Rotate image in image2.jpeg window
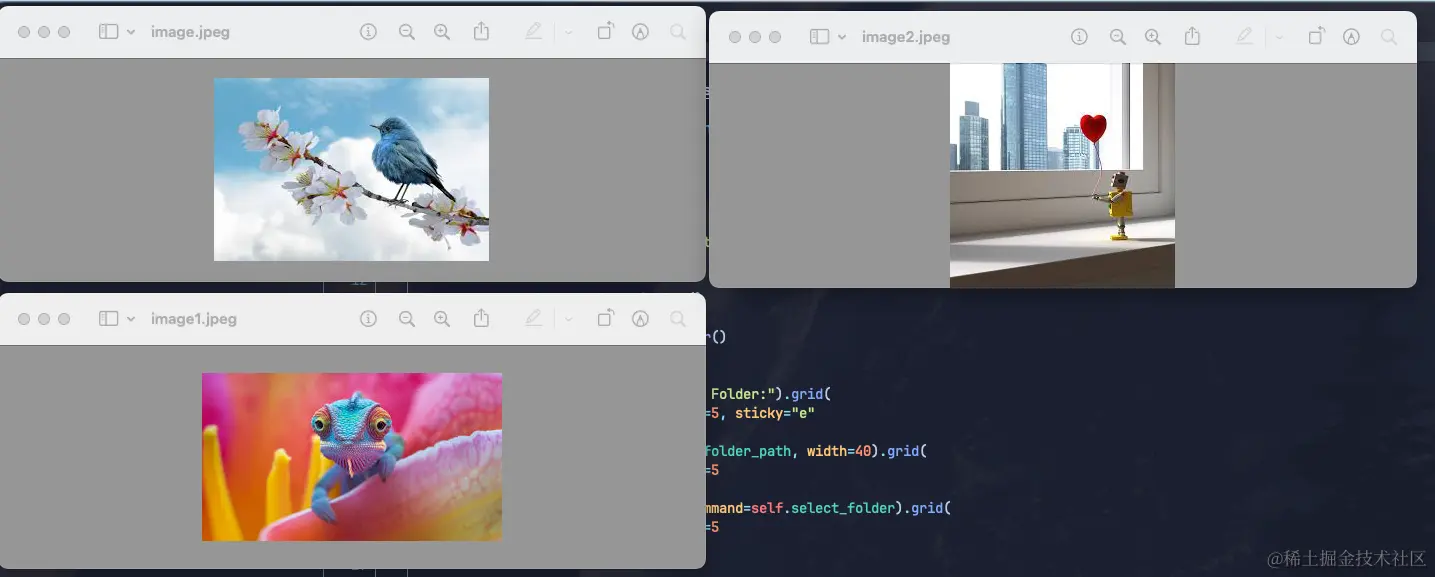1435x577 pixels. pos(1316,36)
